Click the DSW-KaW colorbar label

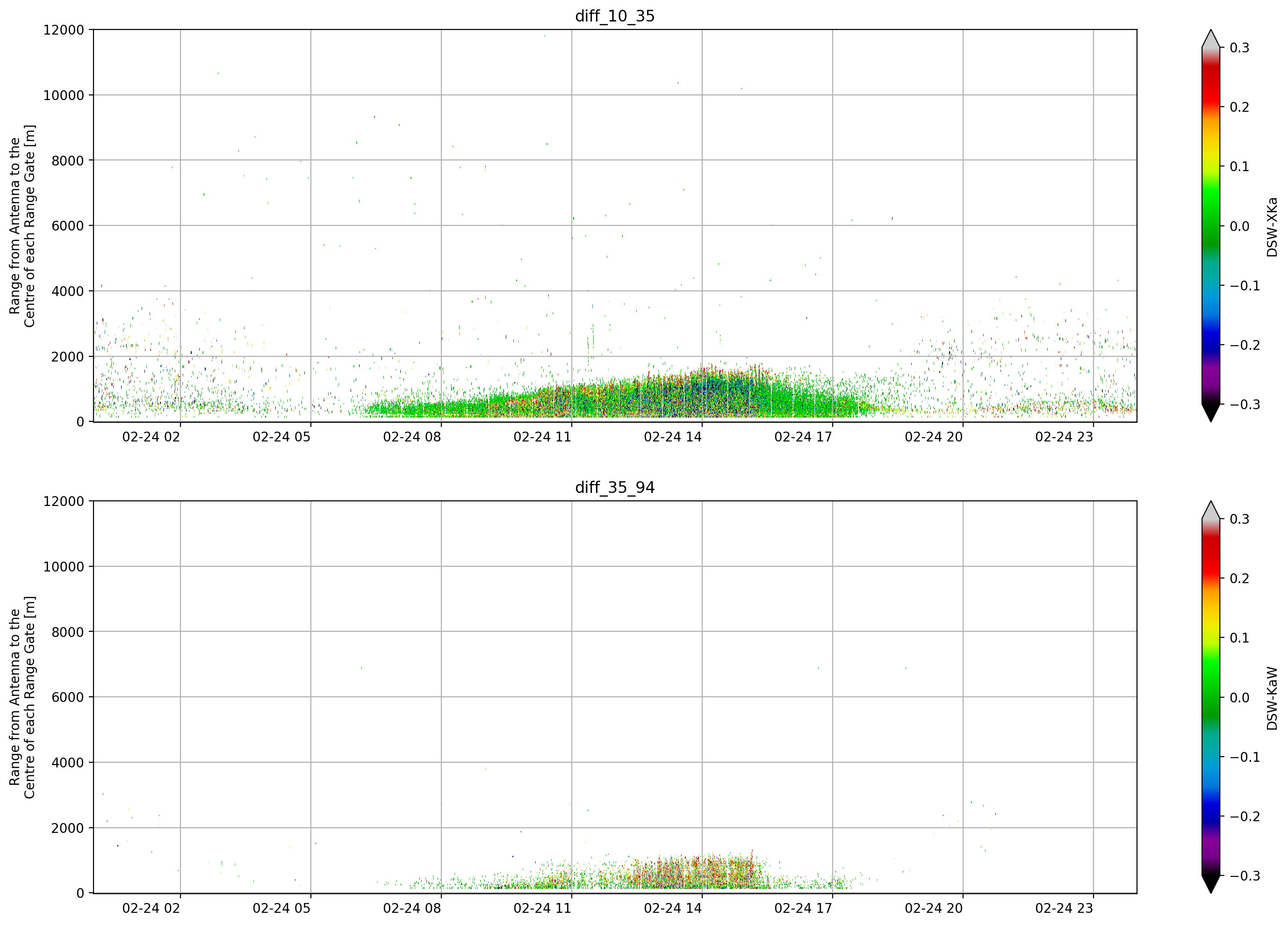[1272, 698]
